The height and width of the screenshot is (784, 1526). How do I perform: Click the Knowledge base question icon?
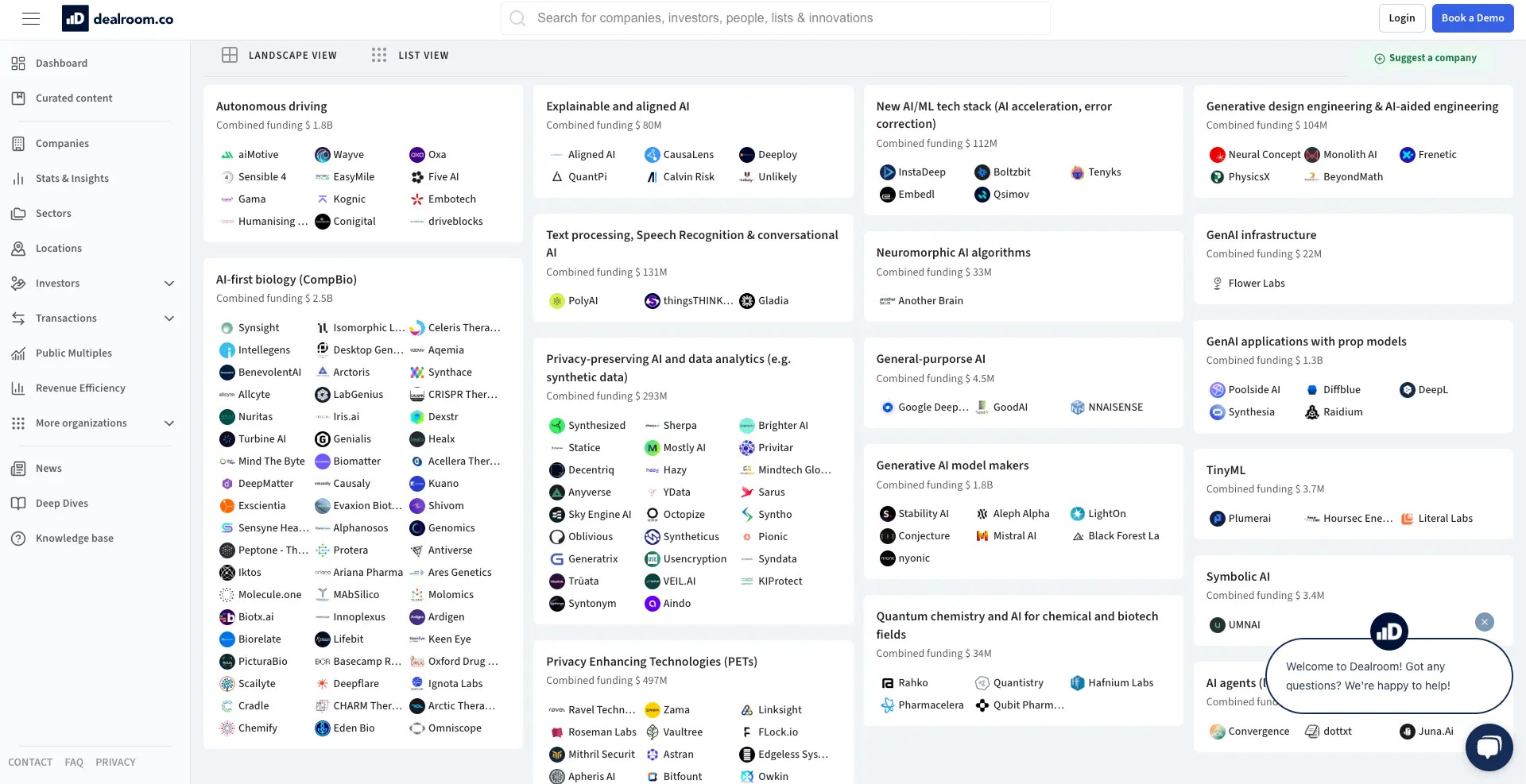[18, 539]
